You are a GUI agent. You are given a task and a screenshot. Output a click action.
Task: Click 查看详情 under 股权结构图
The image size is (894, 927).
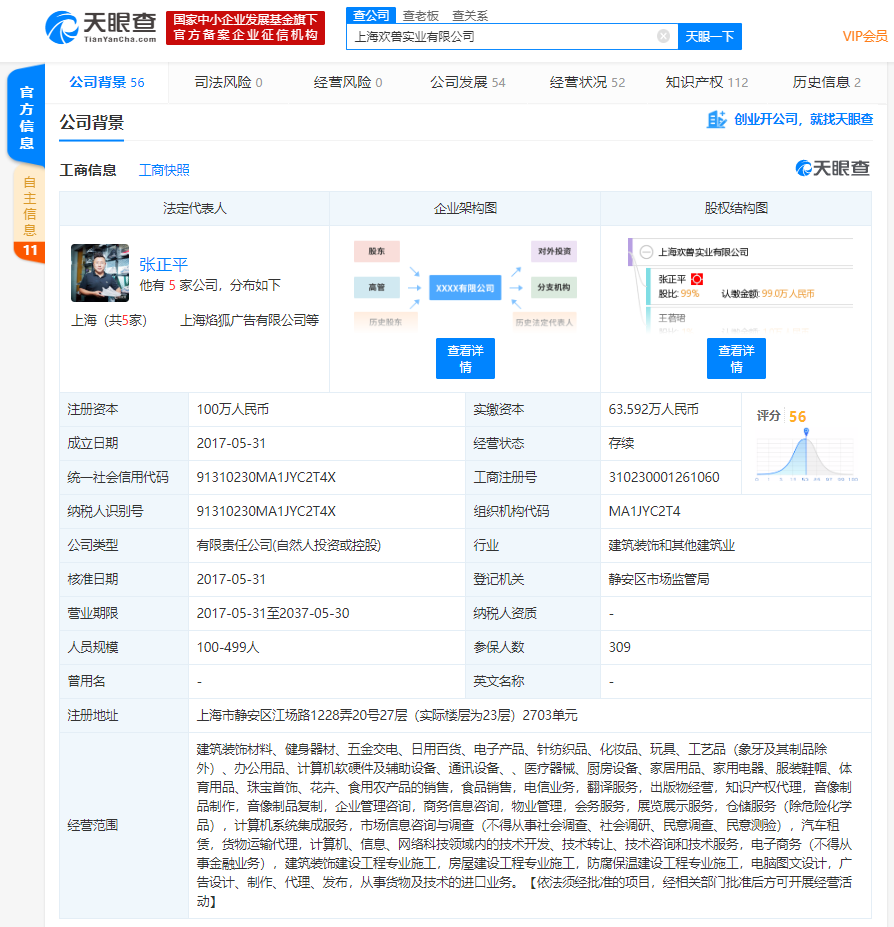point(736,358)
